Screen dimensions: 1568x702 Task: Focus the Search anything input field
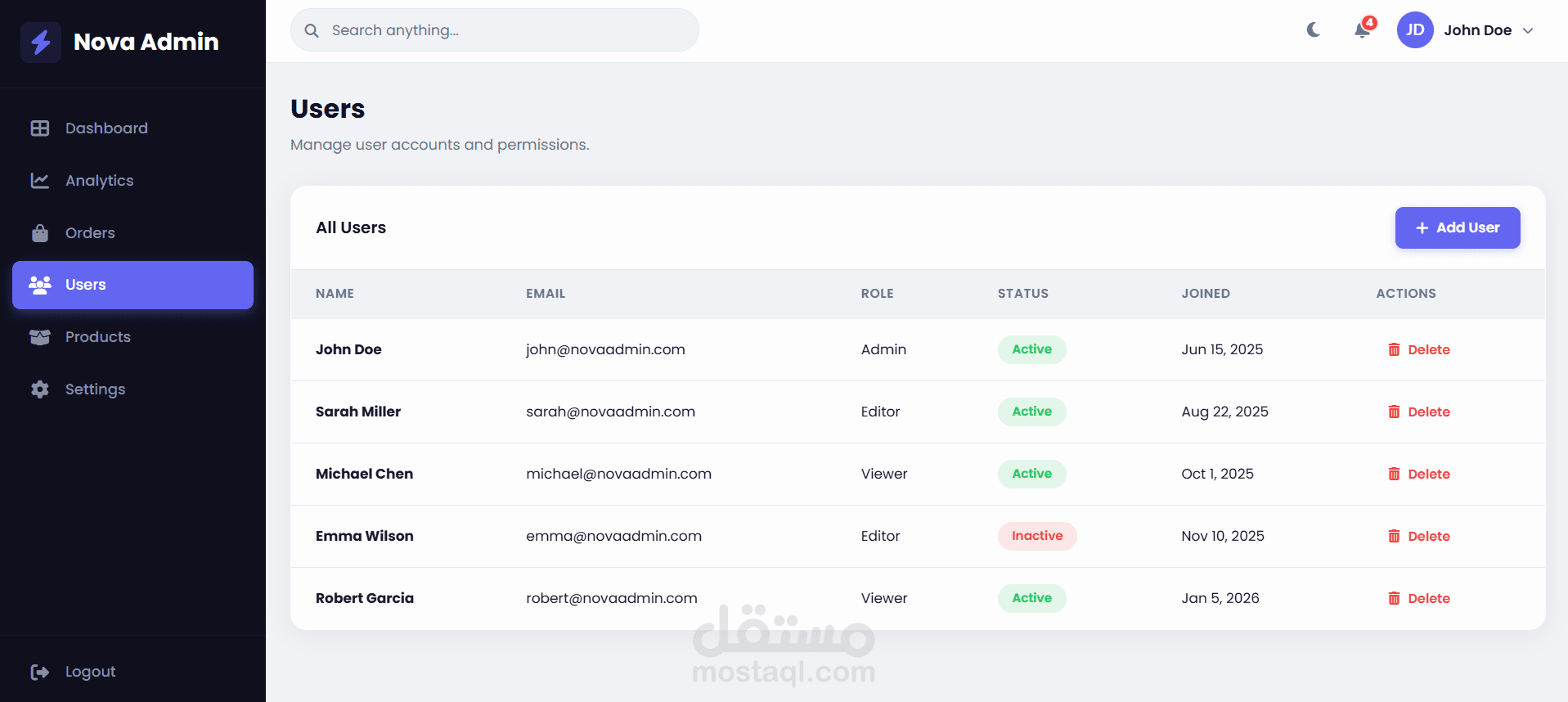coord(495,30)
